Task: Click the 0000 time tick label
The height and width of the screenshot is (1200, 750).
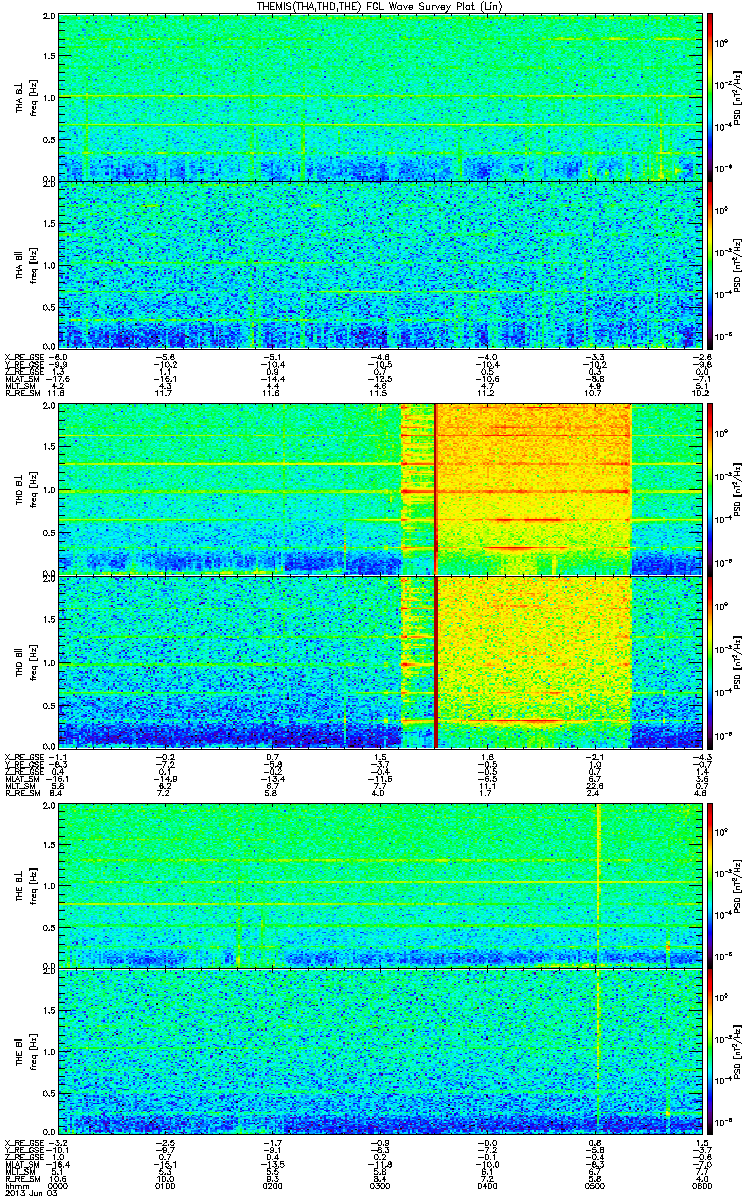Action: (60, 1187)
